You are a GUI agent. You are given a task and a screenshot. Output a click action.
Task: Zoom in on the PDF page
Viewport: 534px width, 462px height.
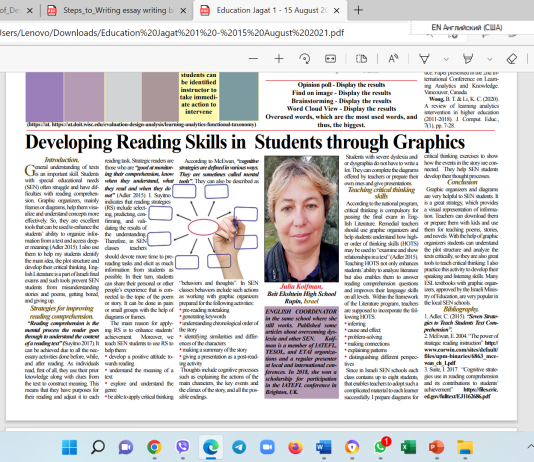[x=279, y=59]
